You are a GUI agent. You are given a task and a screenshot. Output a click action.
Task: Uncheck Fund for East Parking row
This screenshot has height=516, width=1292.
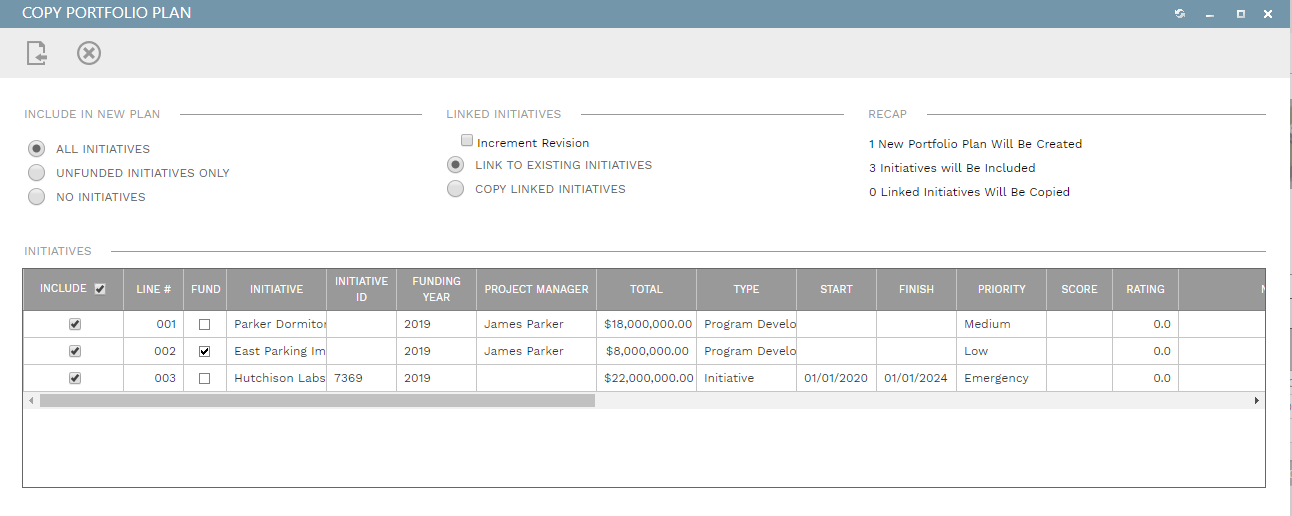205,351
